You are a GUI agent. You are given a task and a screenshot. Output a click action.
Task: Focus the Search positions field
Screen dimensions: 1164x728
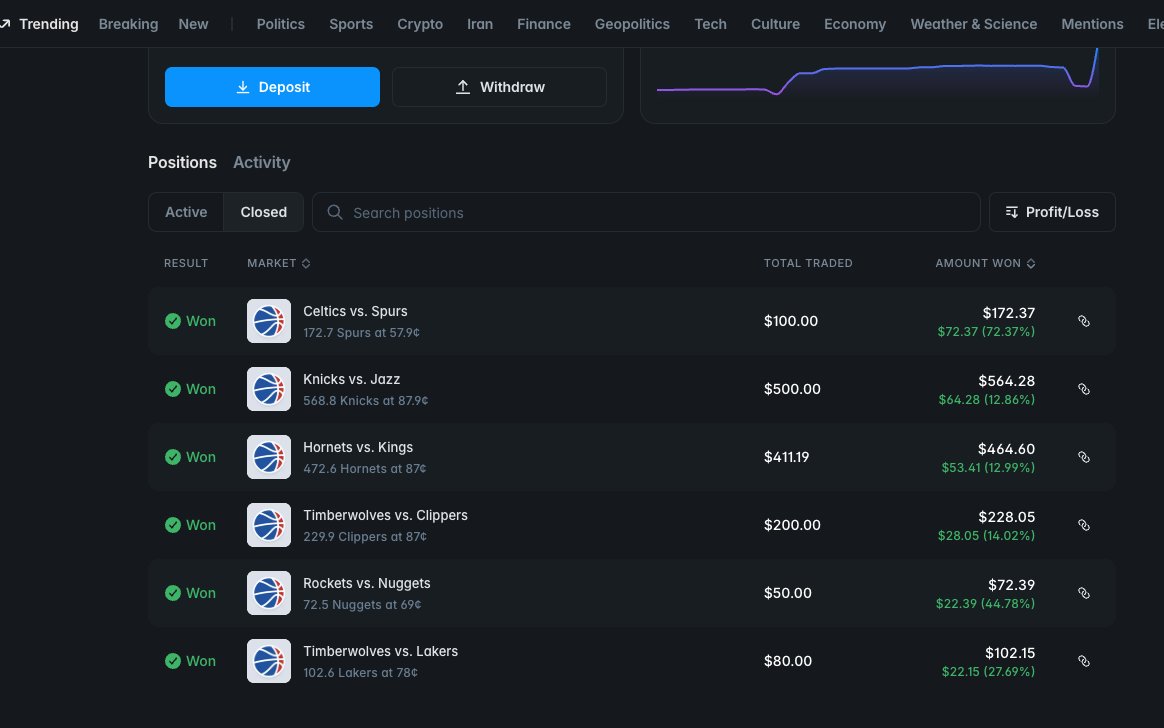pos(646,212)
